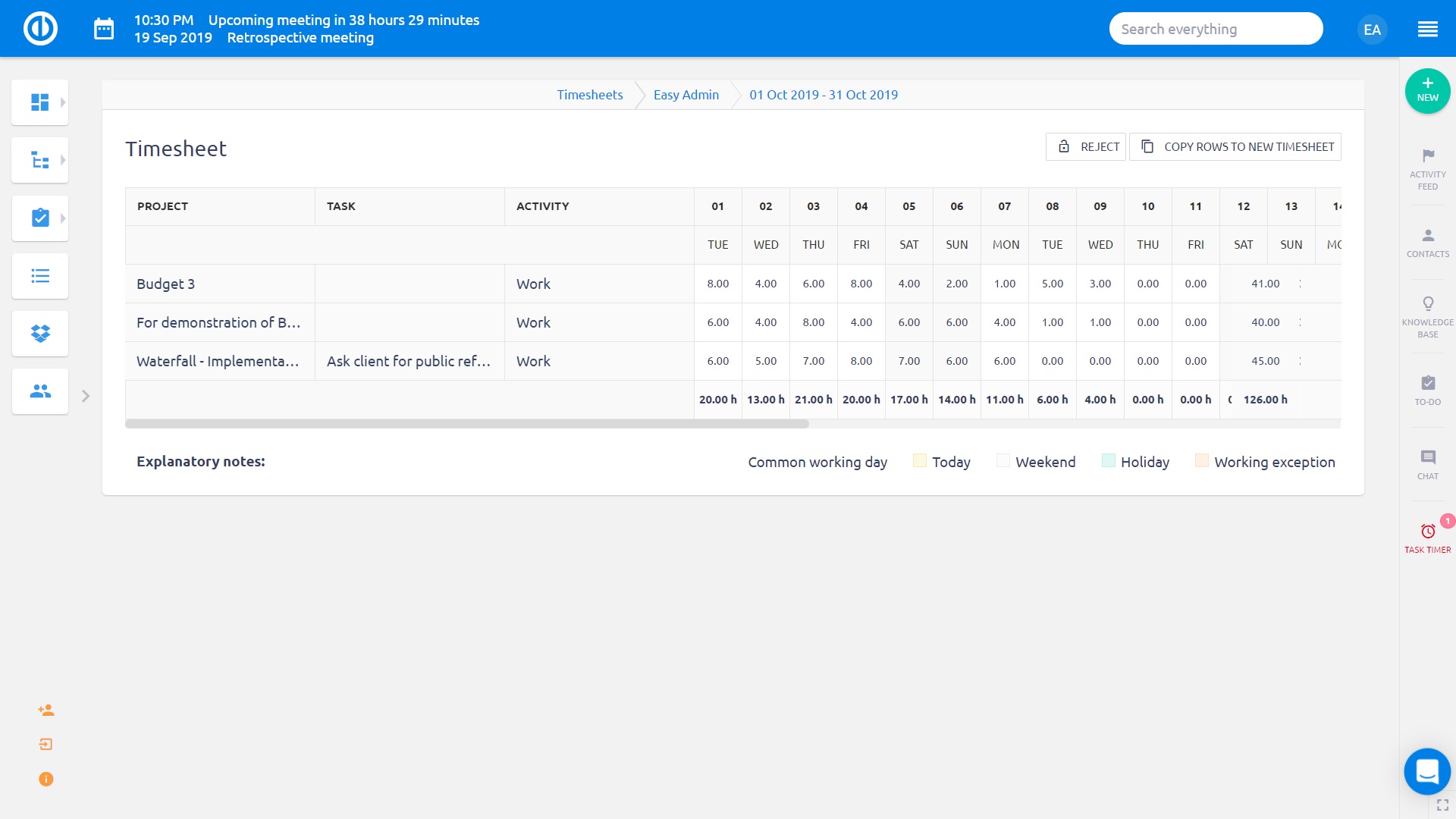Click the Dropbox icon in sidebar
The height and width of the screenshot is (819, 1456).
pos(39,334)
